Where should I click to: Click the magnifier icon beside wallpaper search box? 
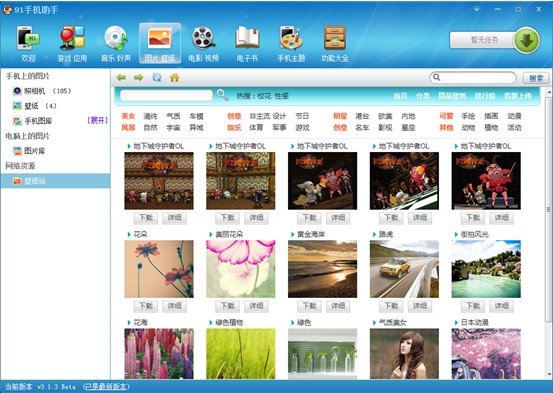pyautogui.click(x=222, y=95)
